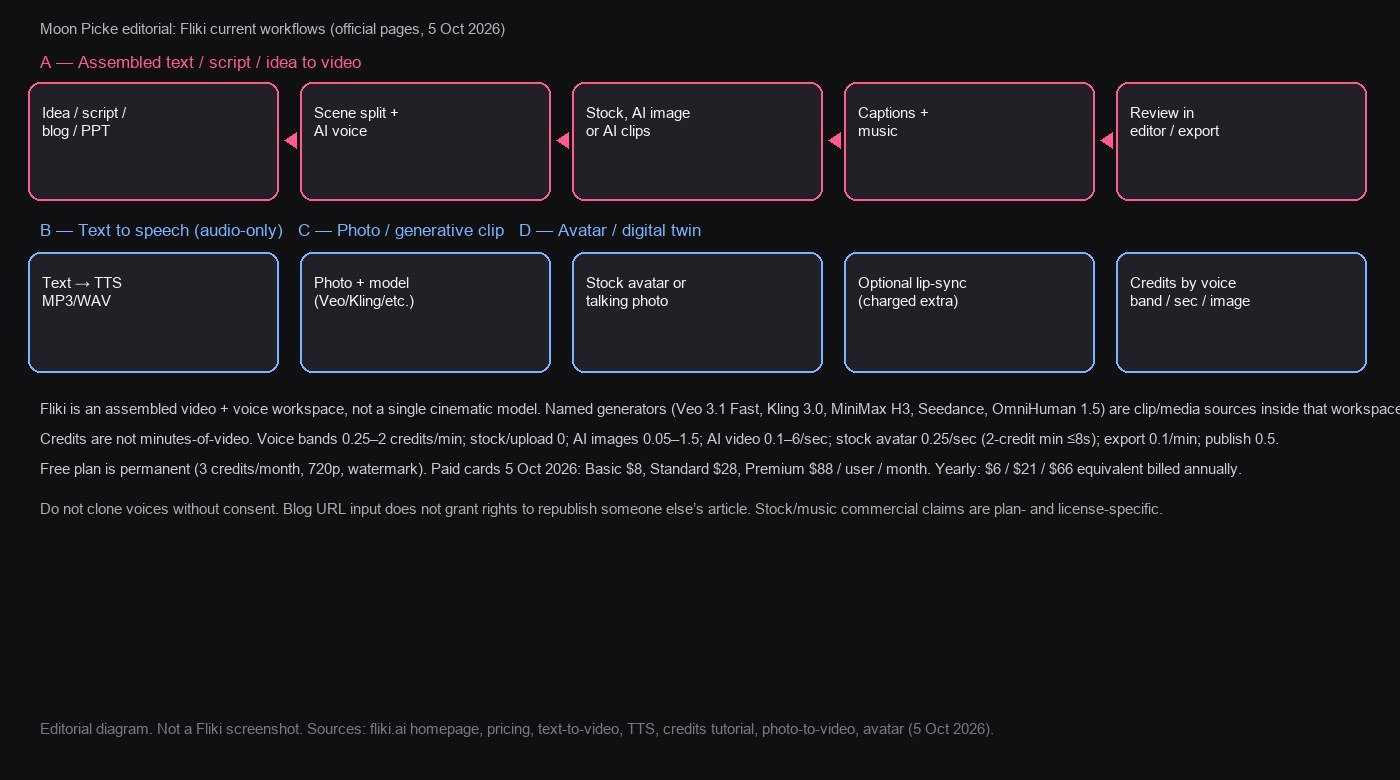Click heading 'B — Text to speech (audio-only)'
This screenshot has height=780, width=1400.
tap(161, 230)
